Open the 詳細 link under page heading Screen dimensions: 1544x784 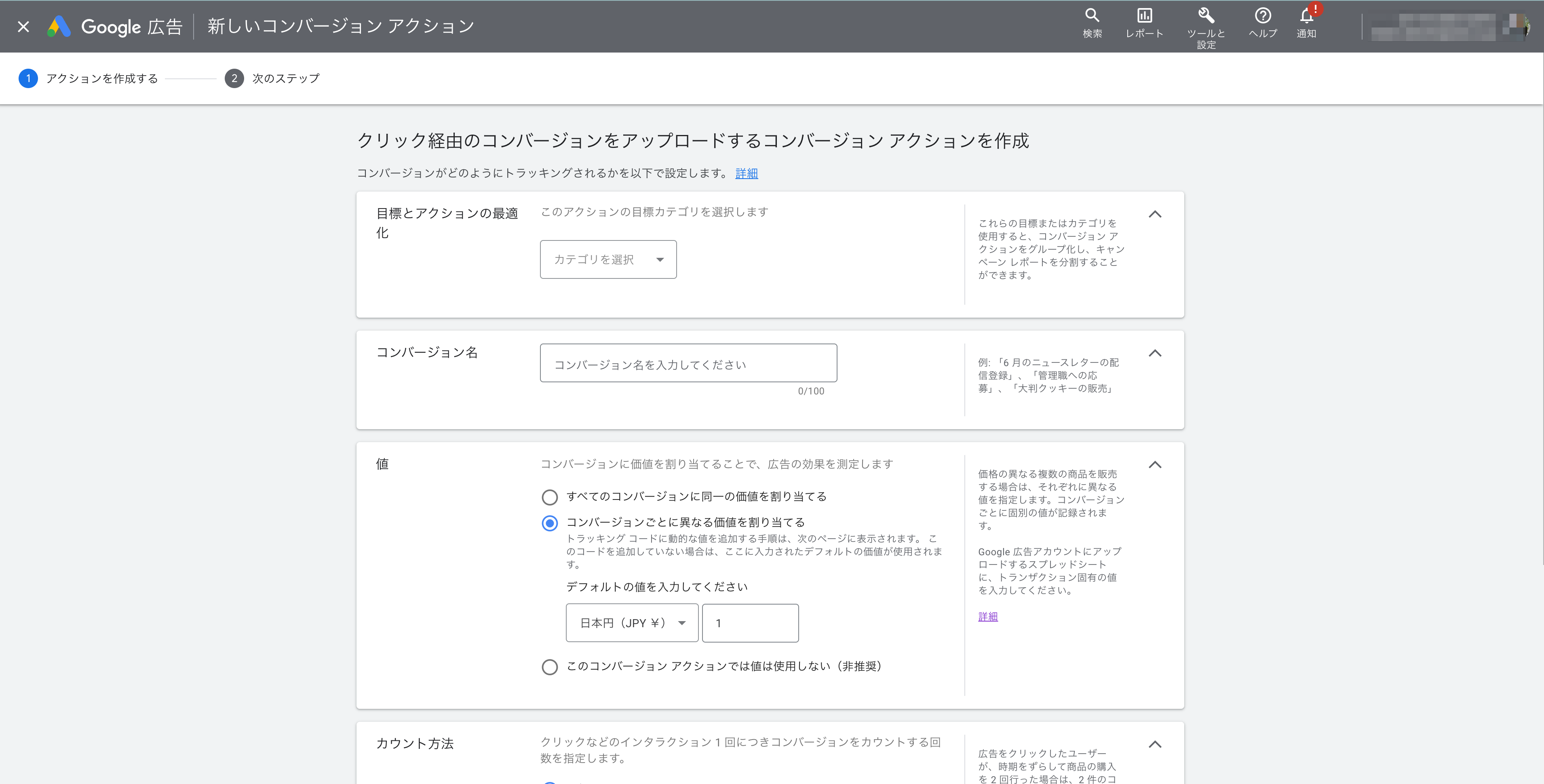746,173
